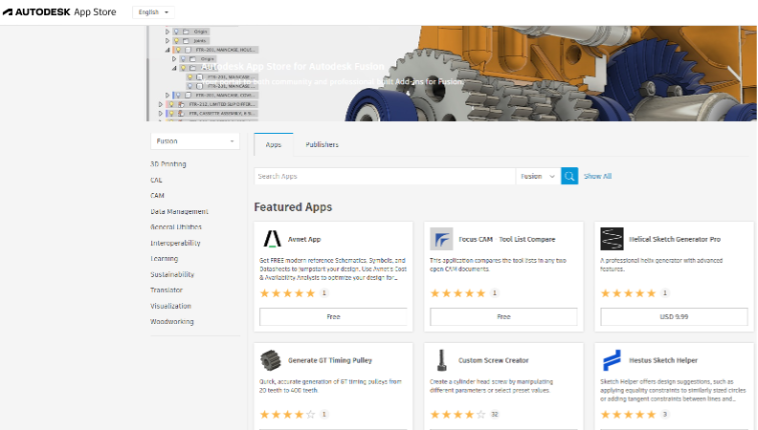Click the blue search magnifier button
The image size is (758, 430).
click(x=569, y=176)
